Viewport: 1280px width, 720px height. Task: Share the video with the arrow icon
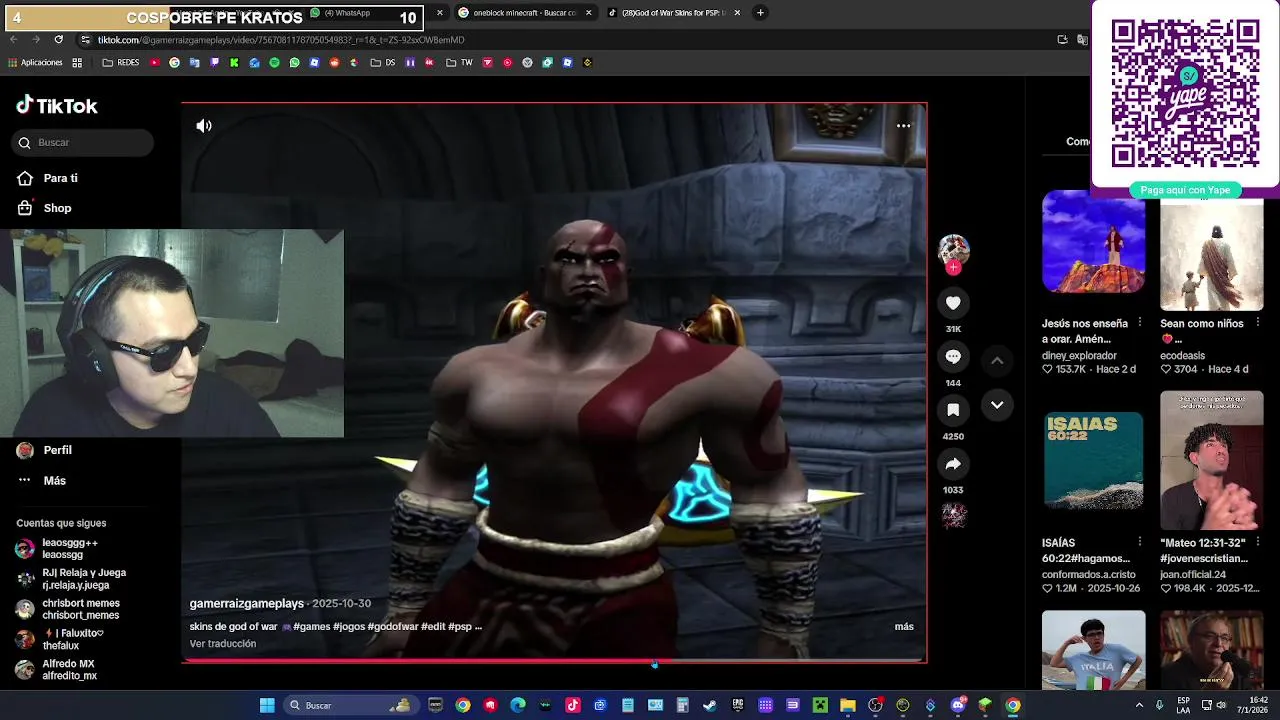(x=953, y=464)
